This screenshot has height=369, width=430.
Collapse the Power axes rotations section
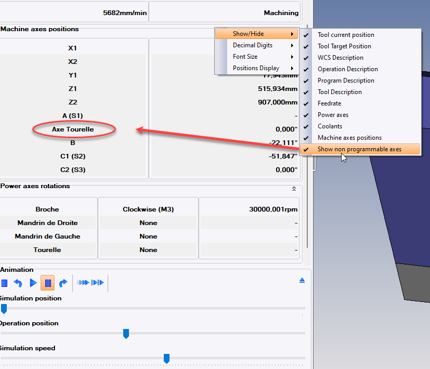[294, 189]
